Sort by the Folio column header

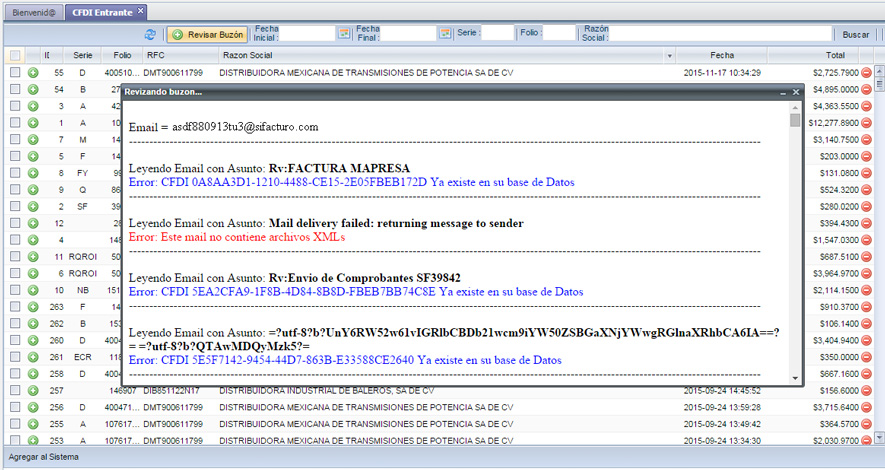122,55
